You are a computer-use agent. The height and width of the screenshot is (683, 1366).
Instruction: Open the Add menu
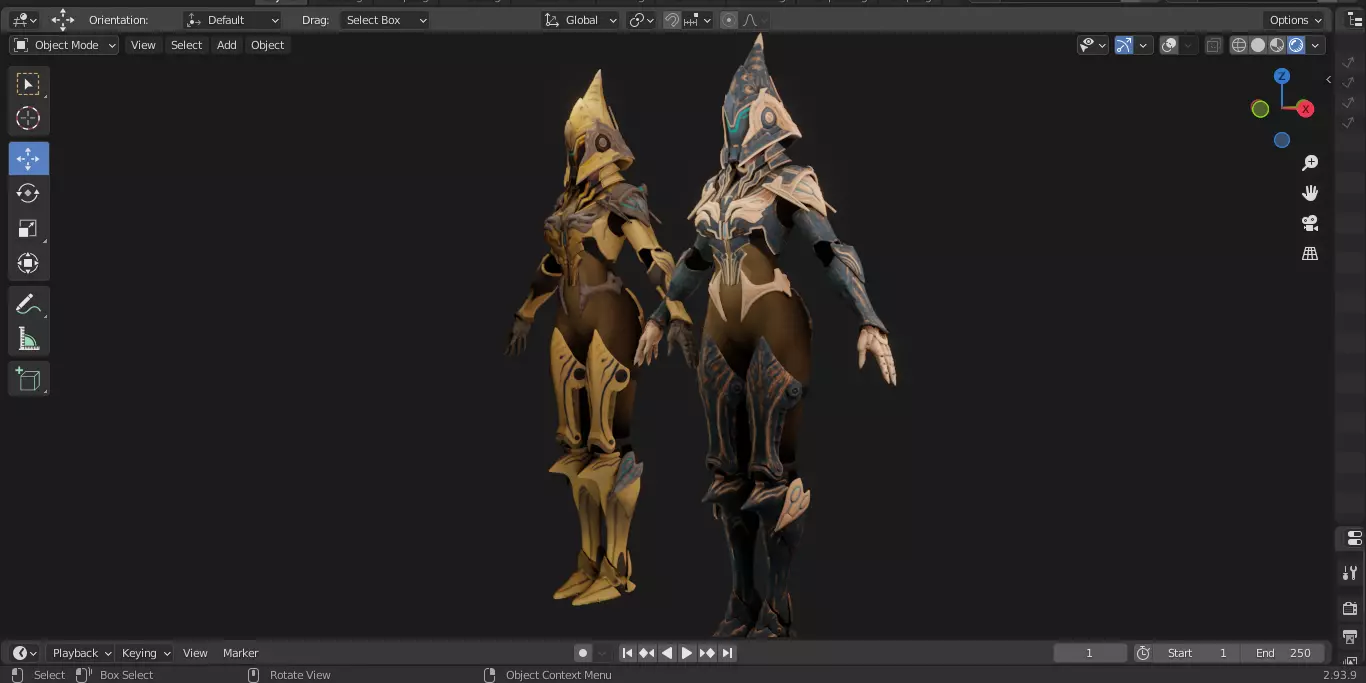pos(227,45)
